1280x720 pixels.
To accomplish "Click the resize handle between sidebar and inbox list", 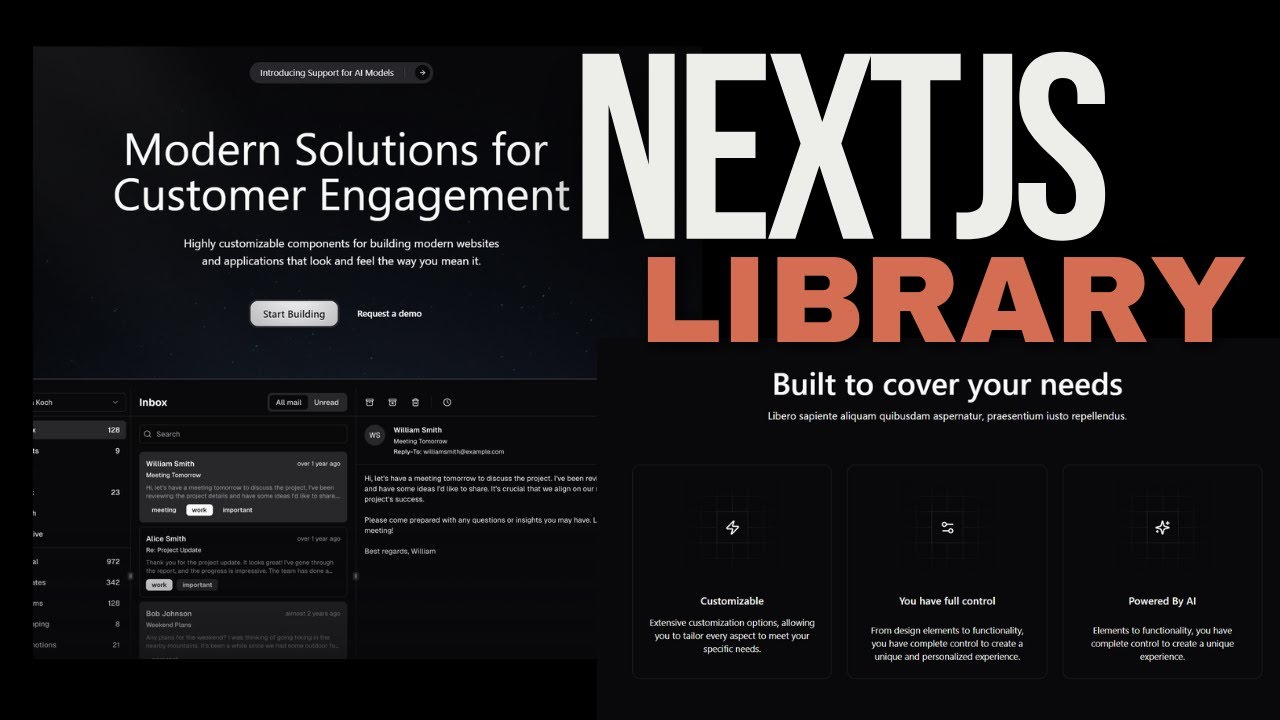I will point(131,576).
